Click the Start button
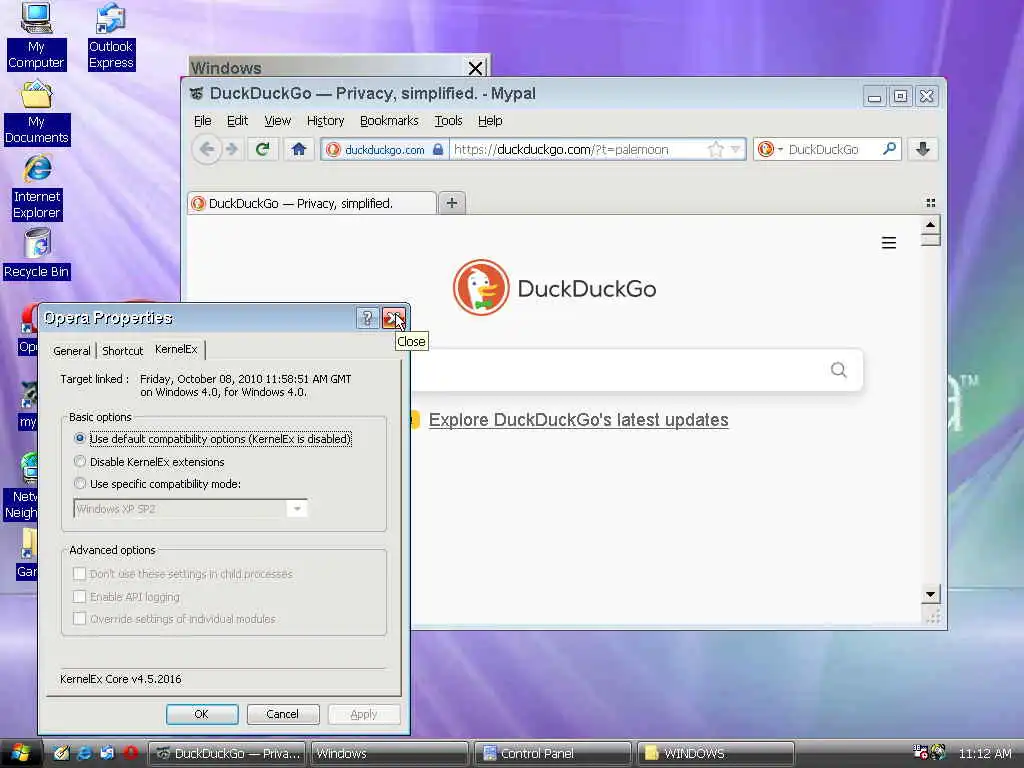Image resolution: width=1024 pixels, height=768 pixels. [x=20, y=753]
